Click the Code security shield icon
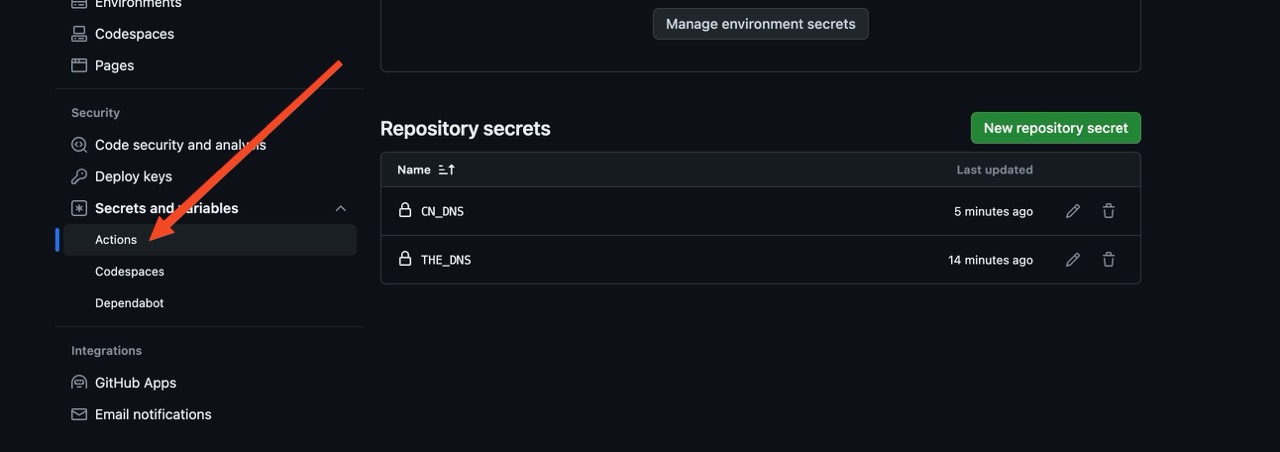This screenshot has height=452, width=1280. 79,145
